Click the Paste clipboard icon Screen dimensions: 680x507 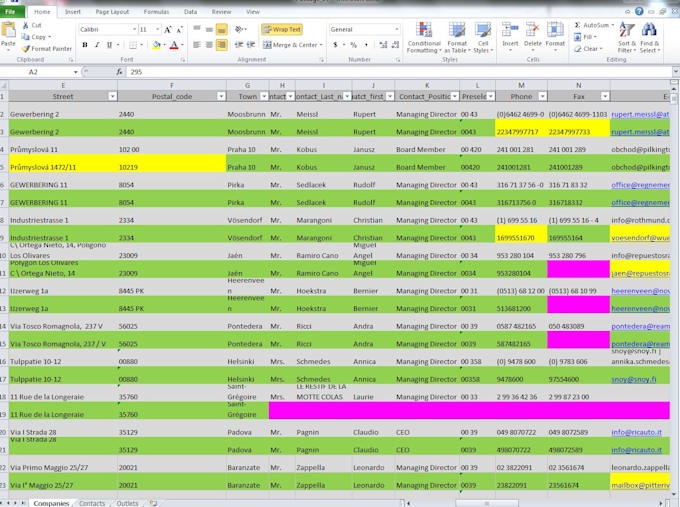point(8,30)
